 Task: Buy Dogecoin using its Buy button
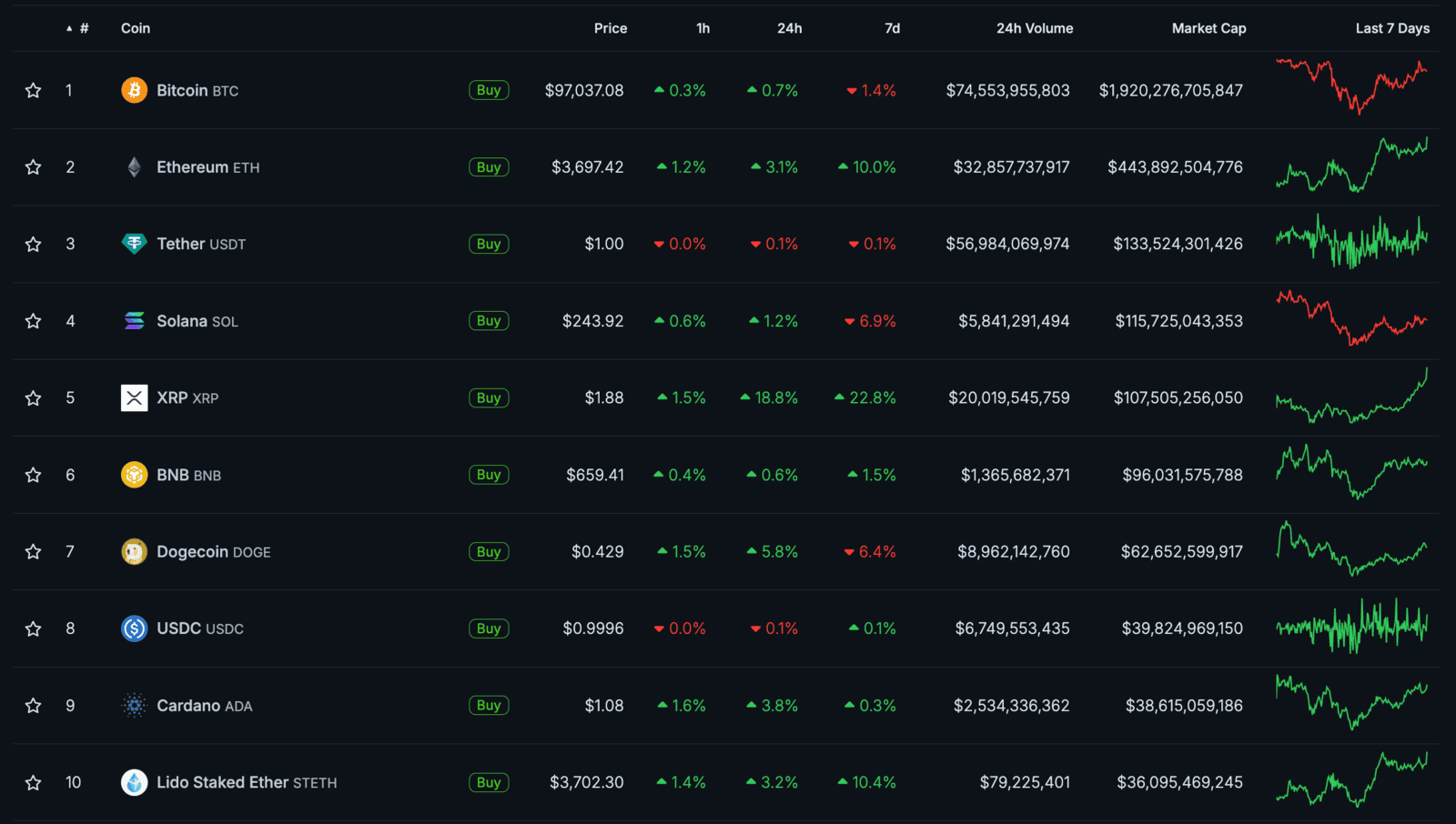[x=489, y=551]
